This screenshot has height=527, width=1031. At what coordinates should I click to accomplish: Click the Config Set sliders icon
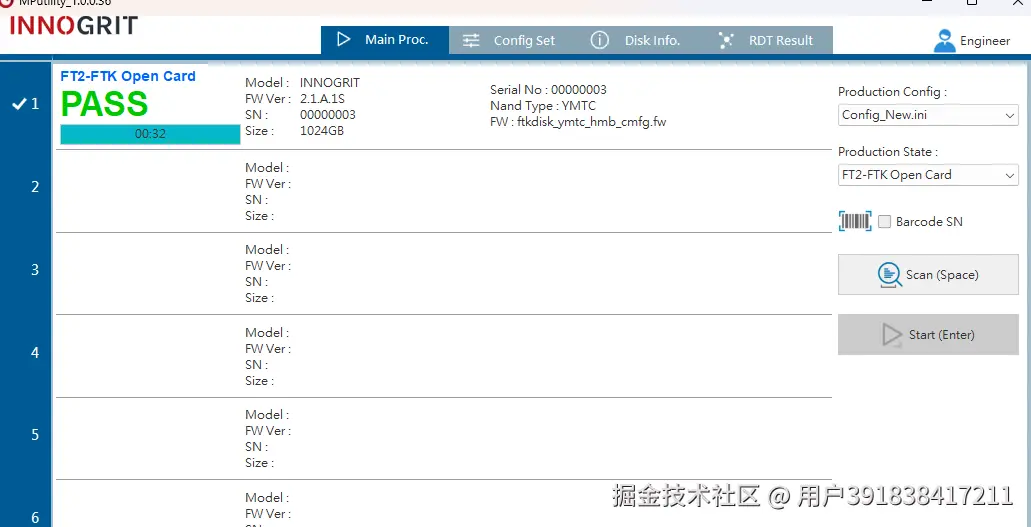click(x=471, y=41)
